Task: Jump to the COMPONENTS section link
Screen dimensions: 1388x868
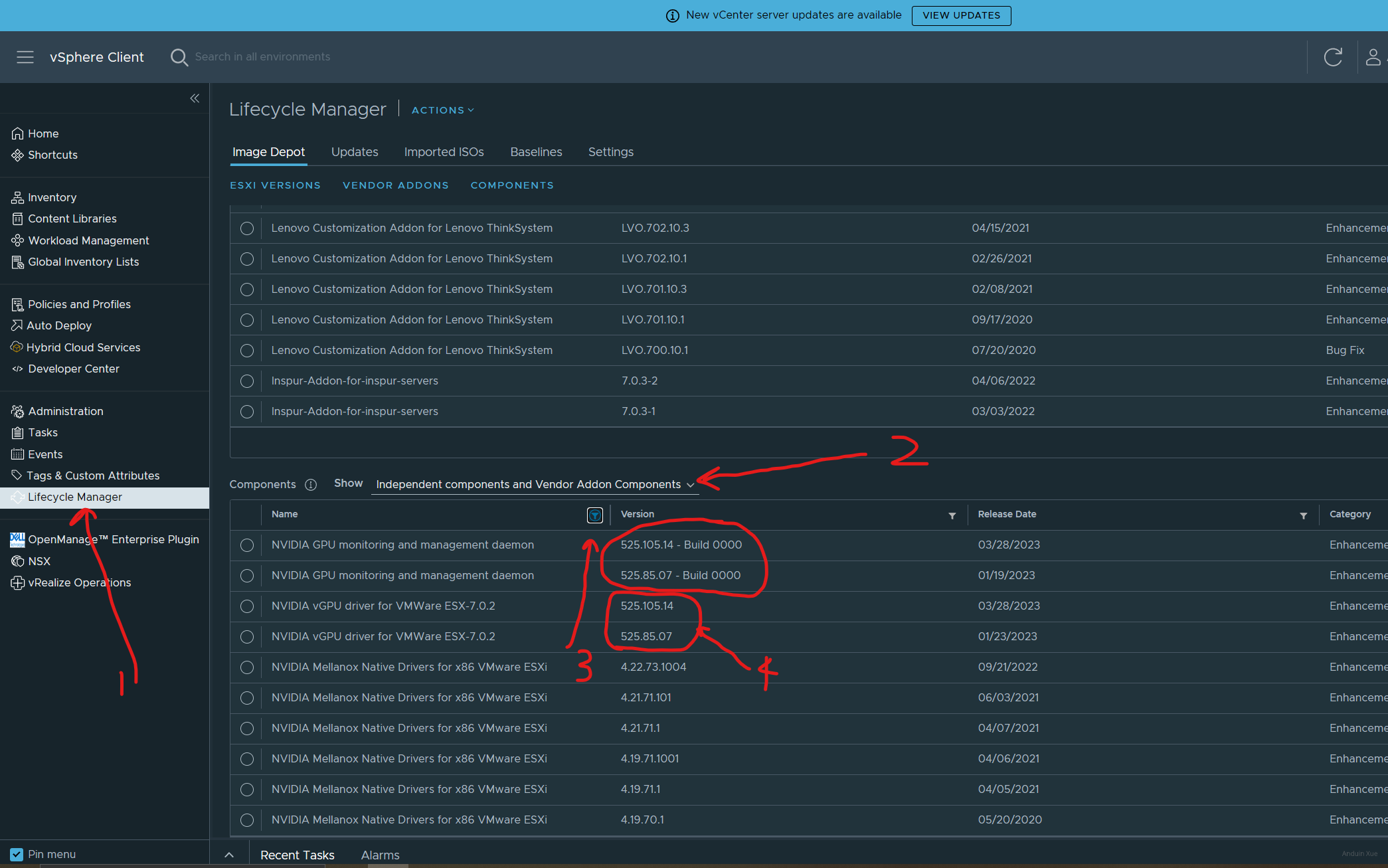Action: (512, 185)
